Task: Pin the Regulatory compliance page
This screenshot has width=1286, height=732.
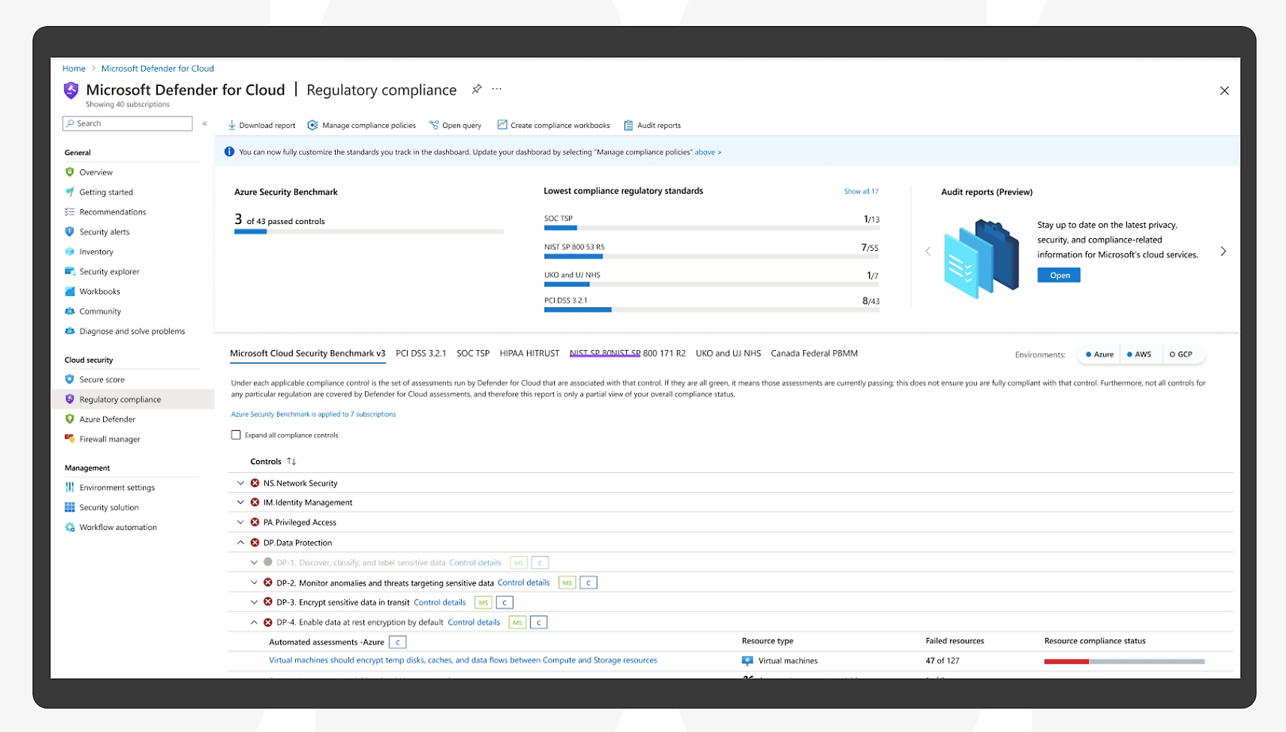Action: [x=477, y=89]
